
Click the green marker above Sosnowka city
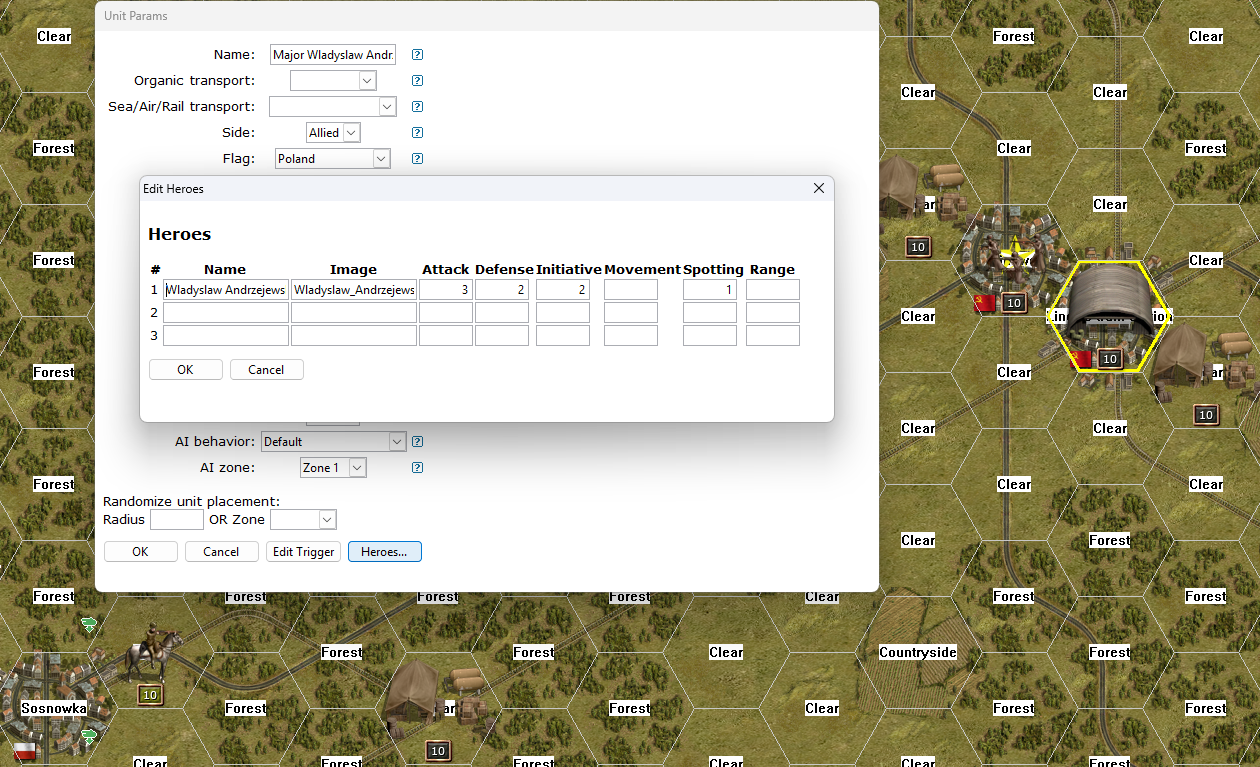pyautogui.click(x=90, y=625)
